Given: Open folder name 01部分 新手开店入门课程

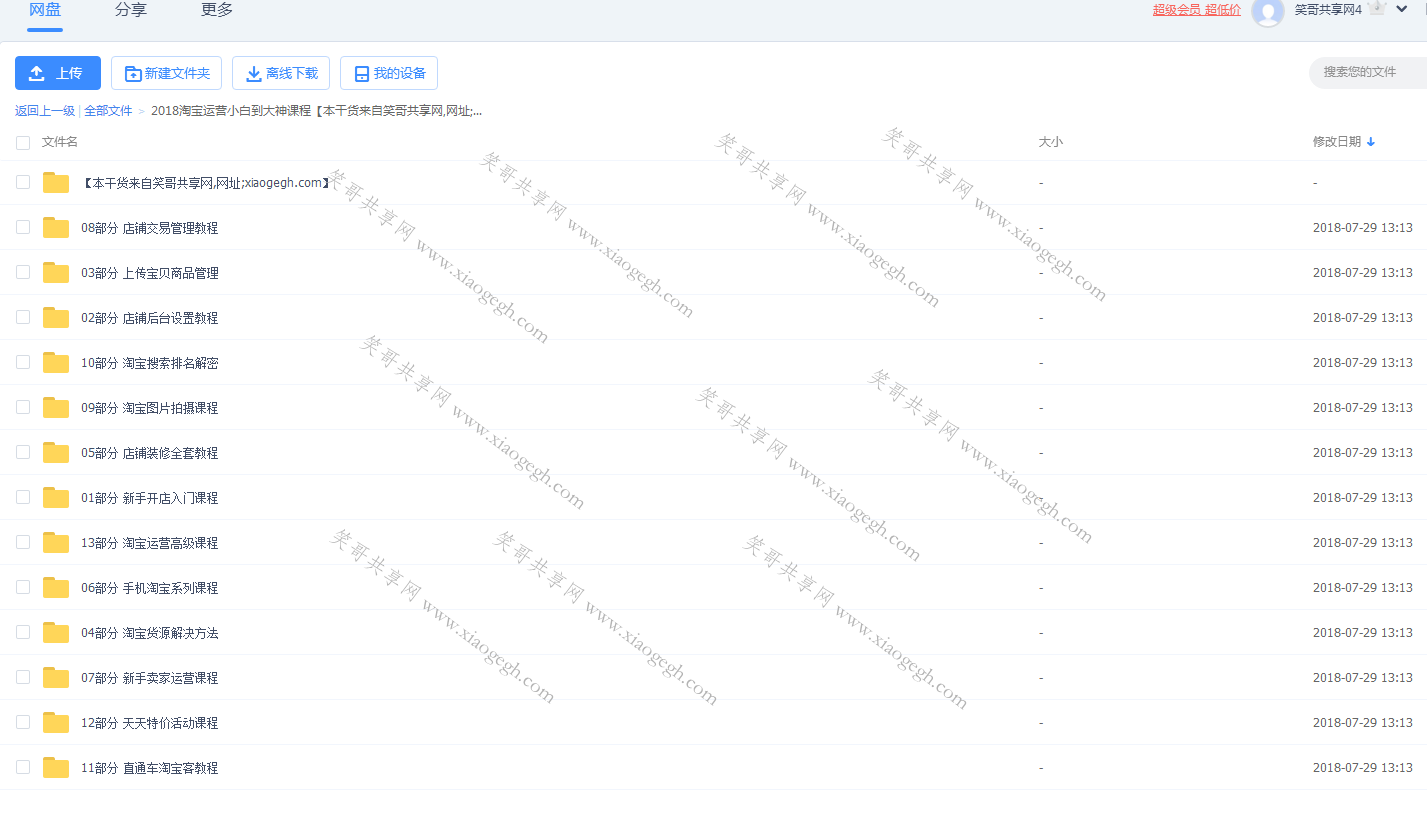Looking at the screenshot, I should [150, 498].
